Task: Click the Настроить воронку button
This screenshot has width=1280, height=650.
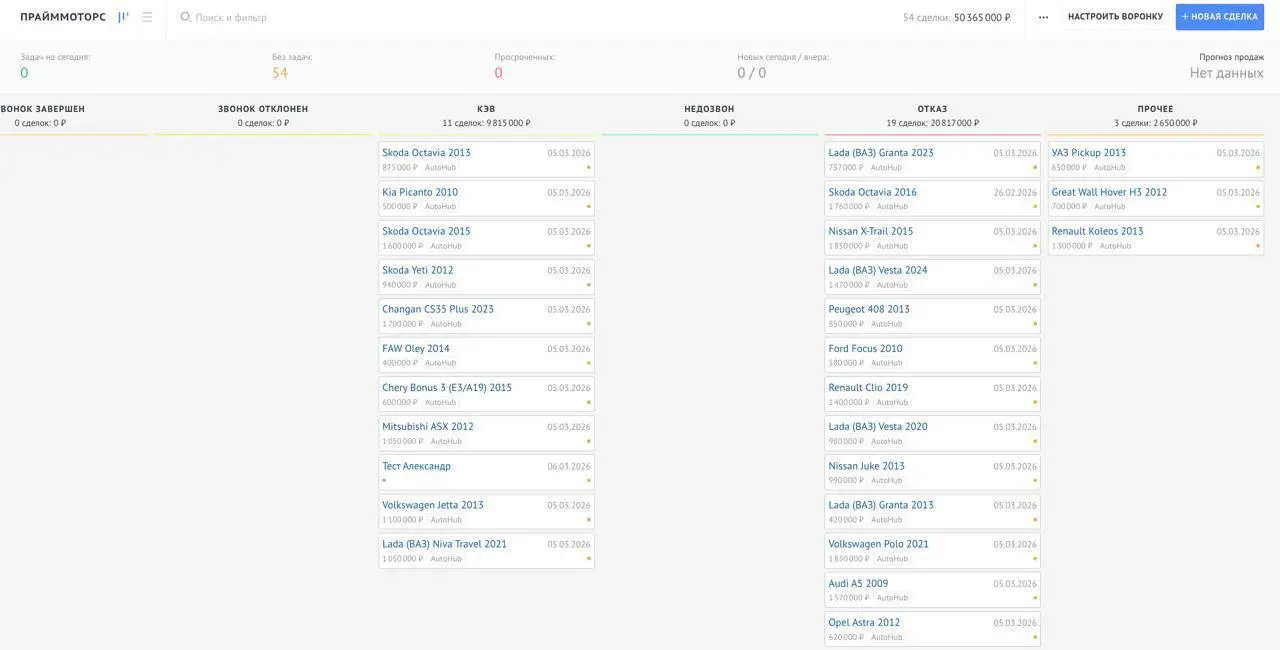Action: click(1115, 17)
